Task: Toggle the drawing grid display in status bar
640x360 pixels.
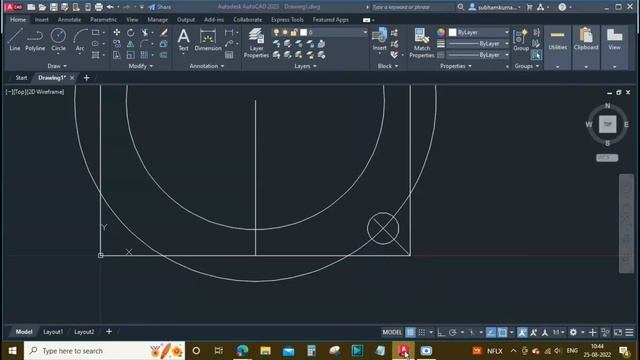Action: [410, 332]
